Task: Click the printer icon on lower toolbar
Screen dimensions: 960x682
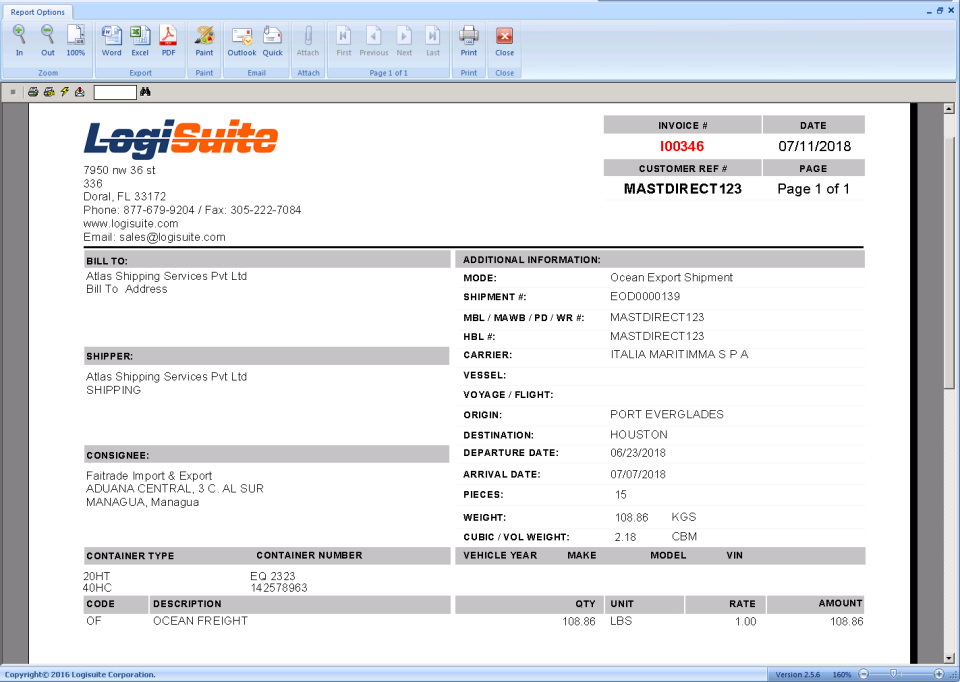Action: (x=33, y=92)
